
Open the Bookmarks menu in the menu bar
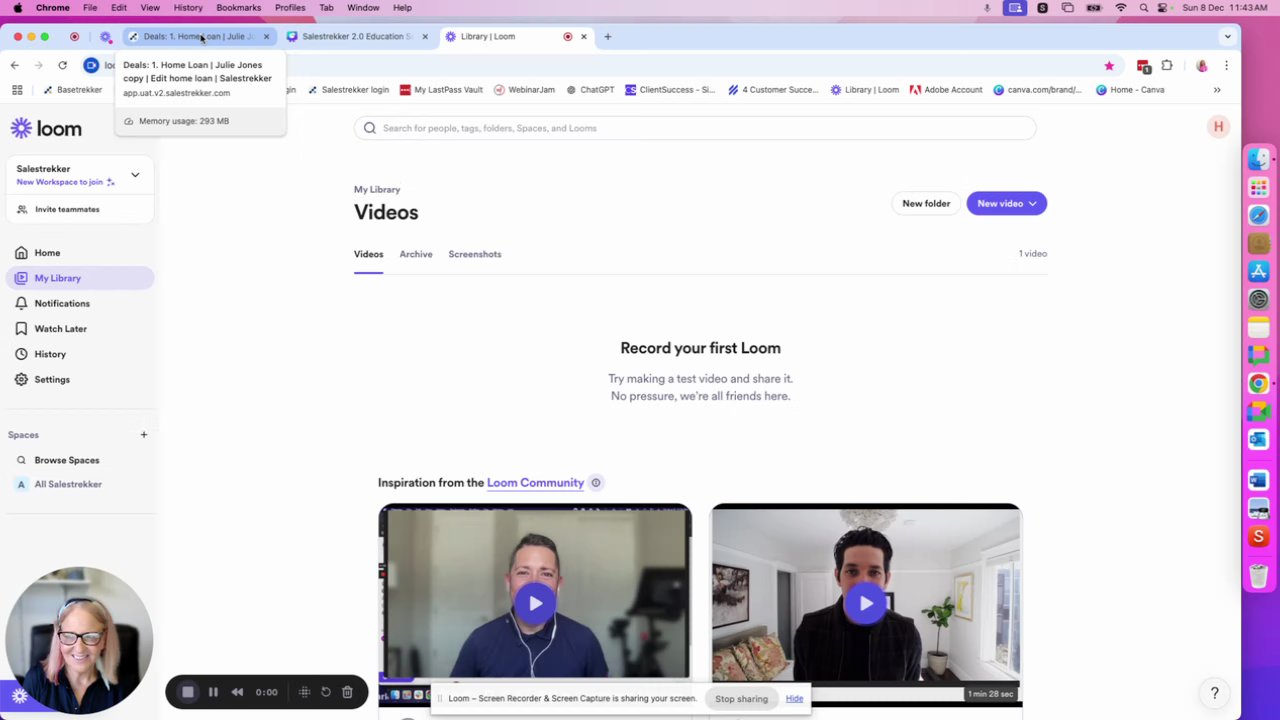(x=239, y=8)
